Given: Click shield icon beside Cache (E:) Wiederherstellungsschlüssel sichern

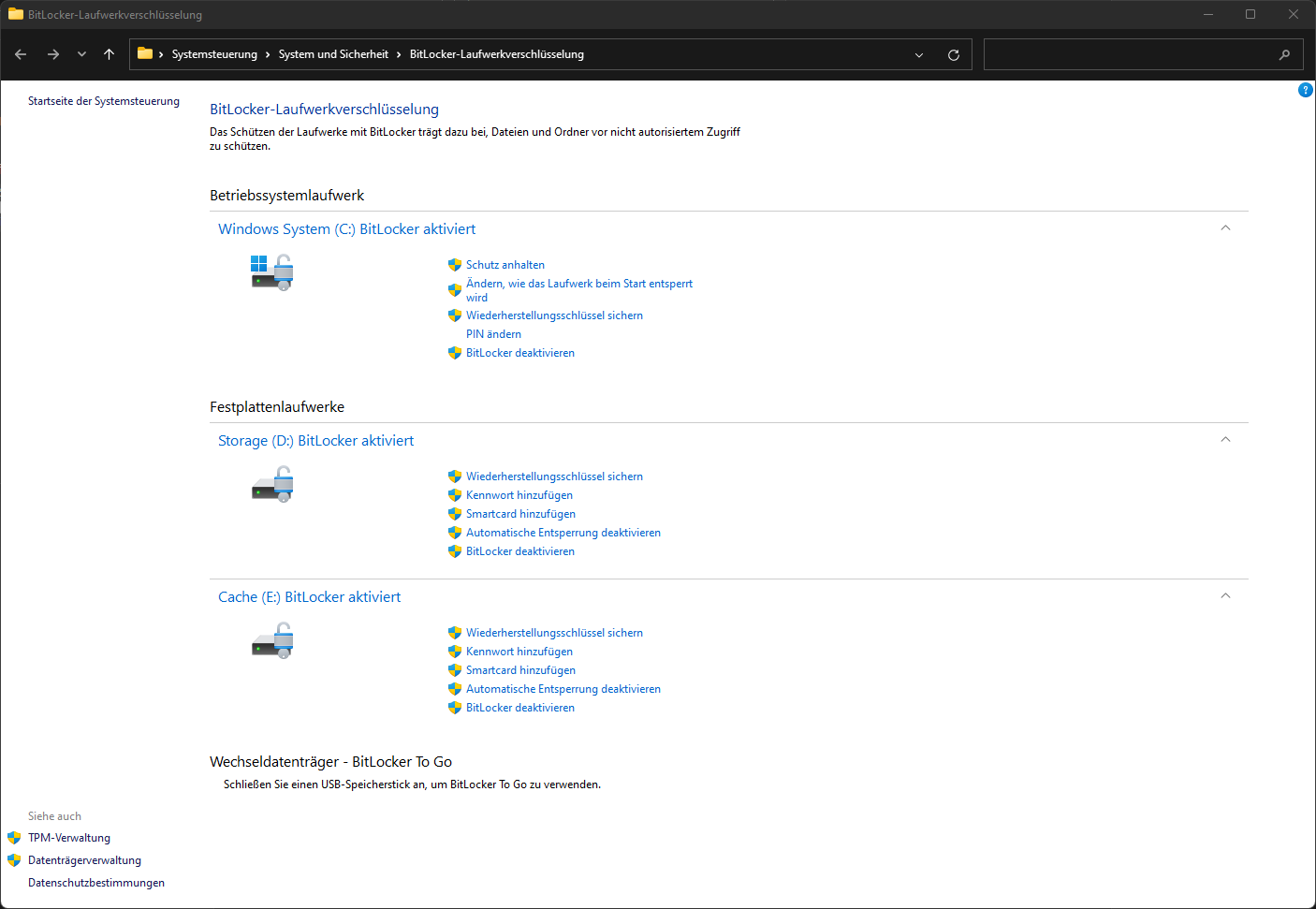Looking at the screenshot, I should 455,633.
